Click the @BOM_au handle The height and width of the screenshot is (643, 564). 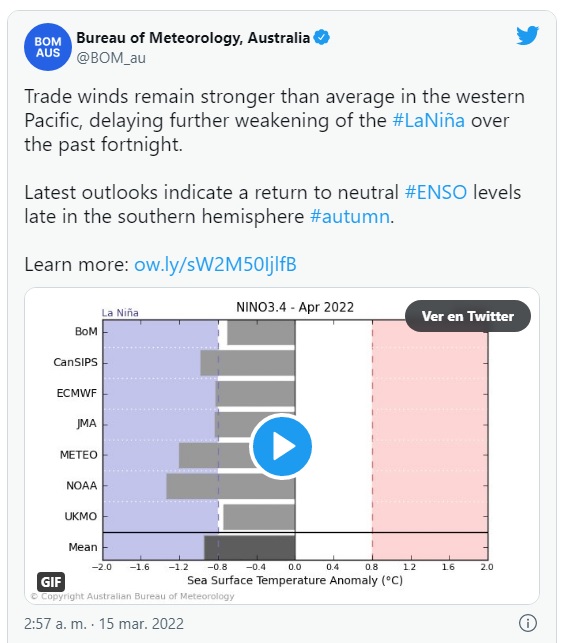111,58
